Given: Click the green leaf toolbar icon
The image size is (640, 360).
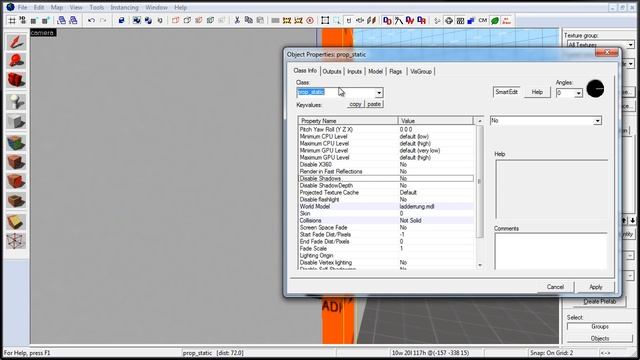Looking at the screenshot, I should point(495,20).
